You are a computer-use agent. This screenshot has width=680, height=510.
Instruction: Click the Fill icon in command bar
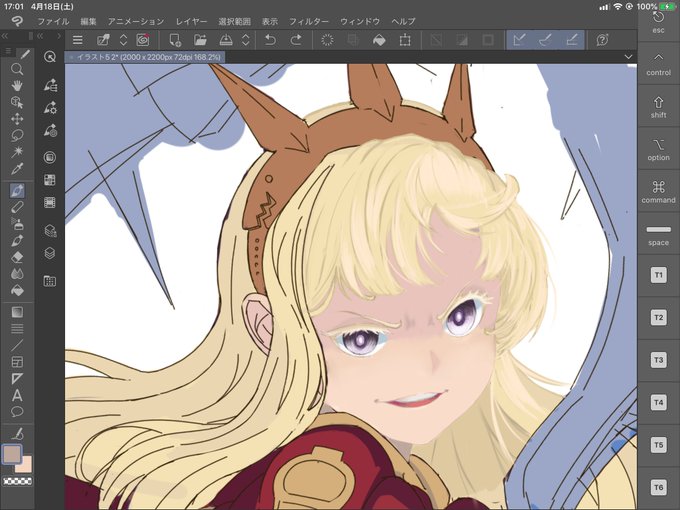point(379,40)
